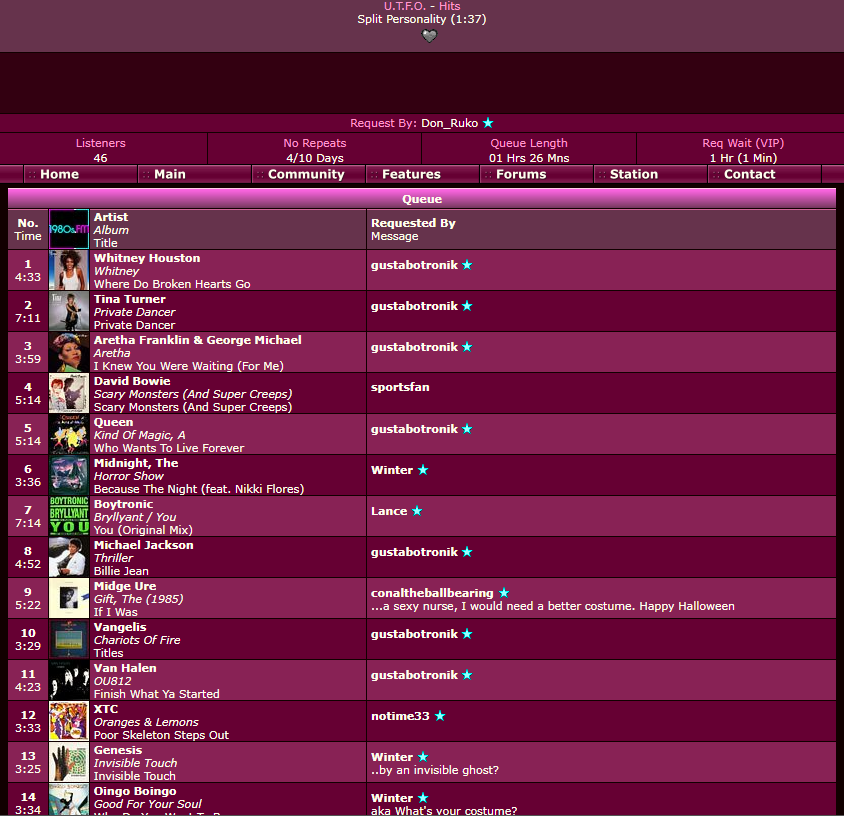Click the star icon next to Don_Ruko
The height and width of the screenshot is (816, 844).
point(488,123)
